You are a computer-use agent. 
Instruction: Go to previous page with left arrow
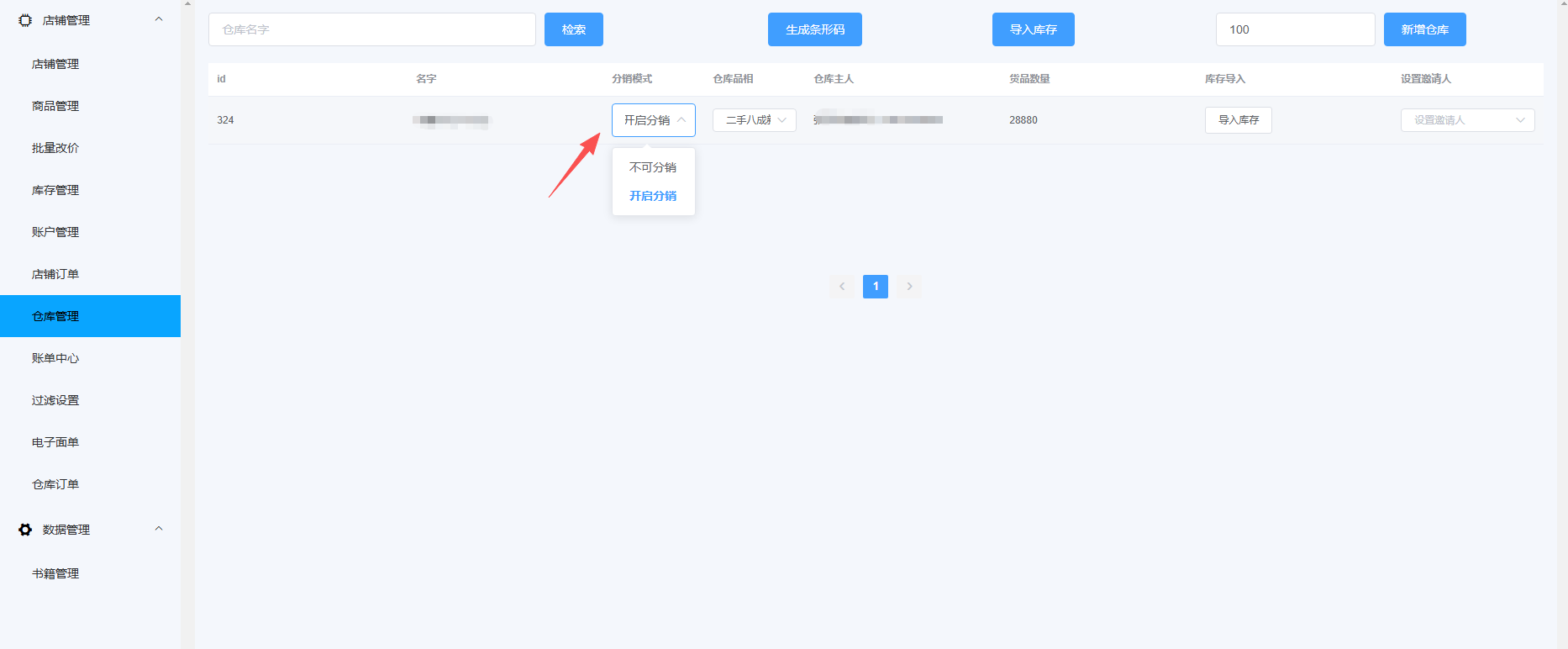[842, 287]
